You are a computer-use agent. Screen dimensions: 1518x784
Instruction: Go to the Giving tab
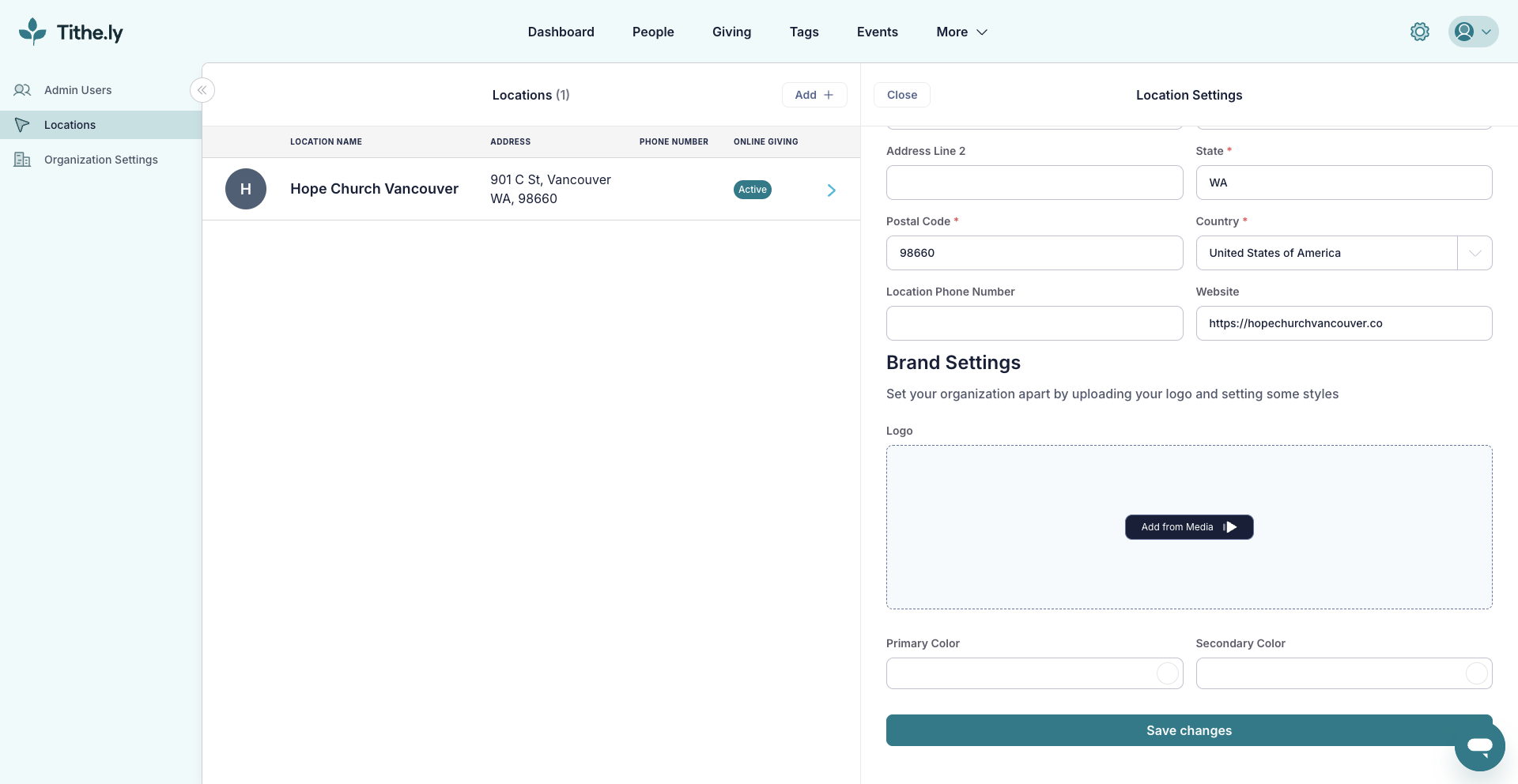coord(731,32)
